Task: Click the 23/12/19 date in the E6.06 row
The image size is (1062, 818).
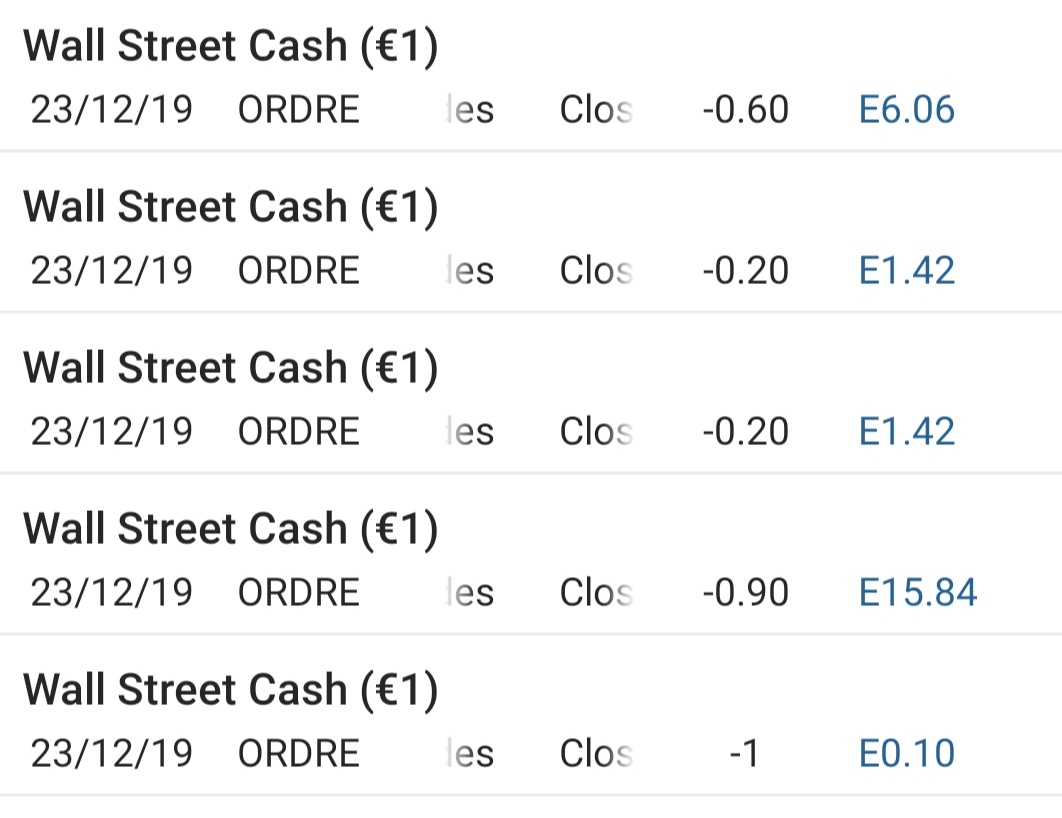Action: tap(111, 109)
